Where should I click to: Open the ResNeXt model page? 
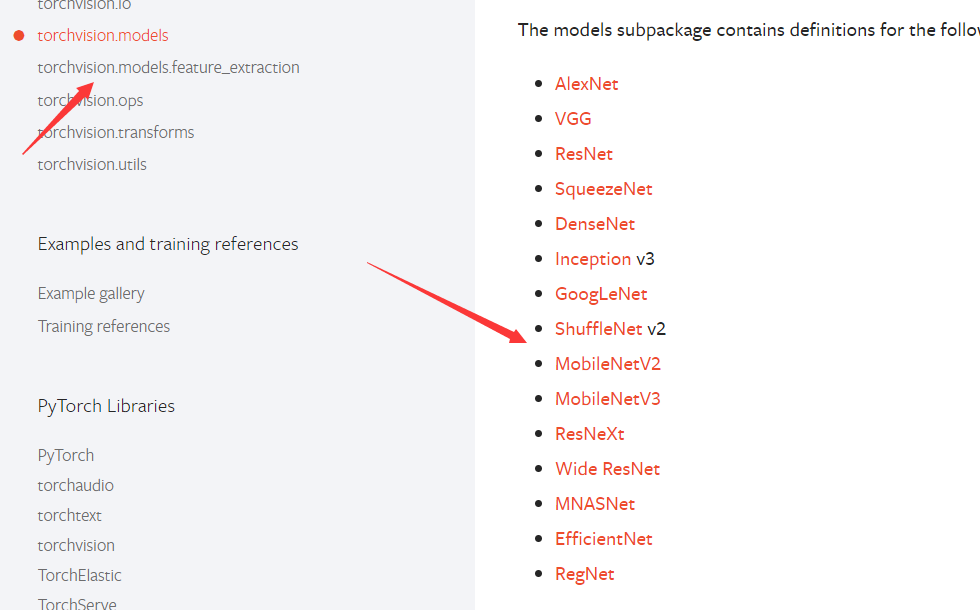(x=589, y=433)
